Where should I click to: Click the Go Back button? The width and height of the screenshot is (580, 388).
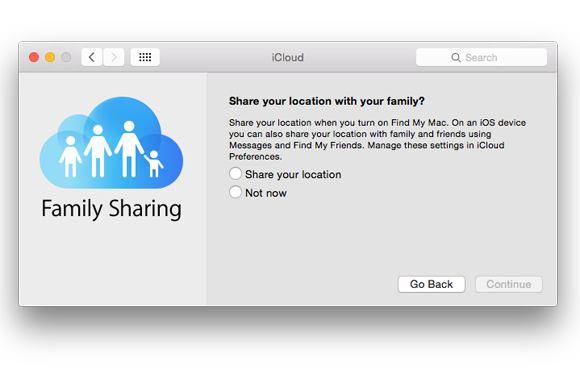[x=431, y=284]
